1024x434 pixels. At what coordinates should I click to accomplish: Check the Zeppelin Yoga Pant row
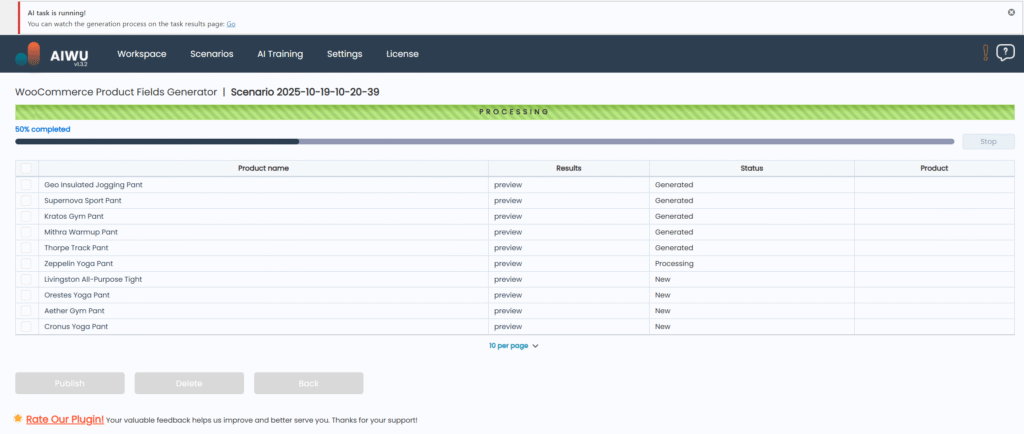[x=26, y=264]
